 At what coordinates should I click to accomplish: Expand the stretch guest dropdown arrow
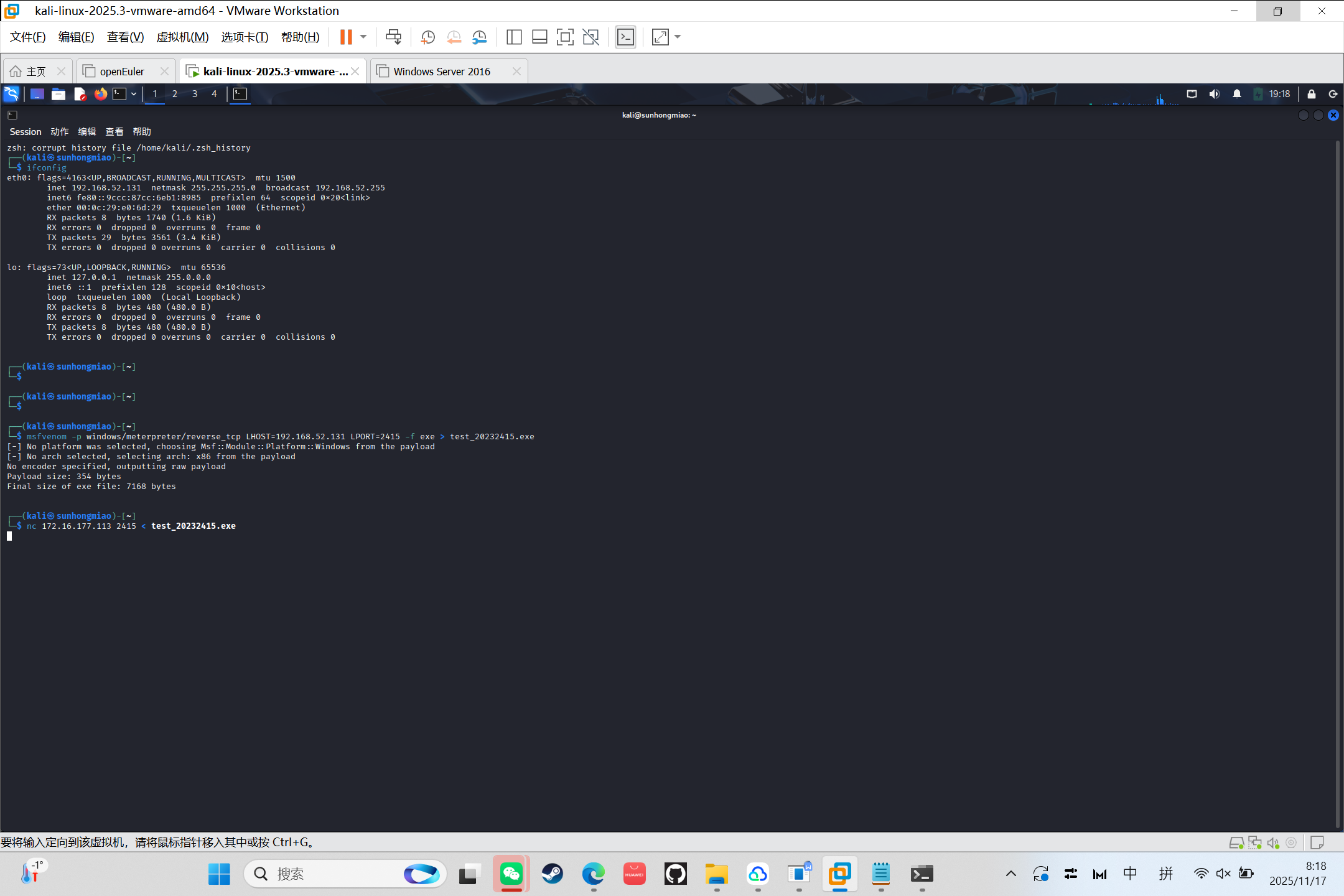coord(678,37)
